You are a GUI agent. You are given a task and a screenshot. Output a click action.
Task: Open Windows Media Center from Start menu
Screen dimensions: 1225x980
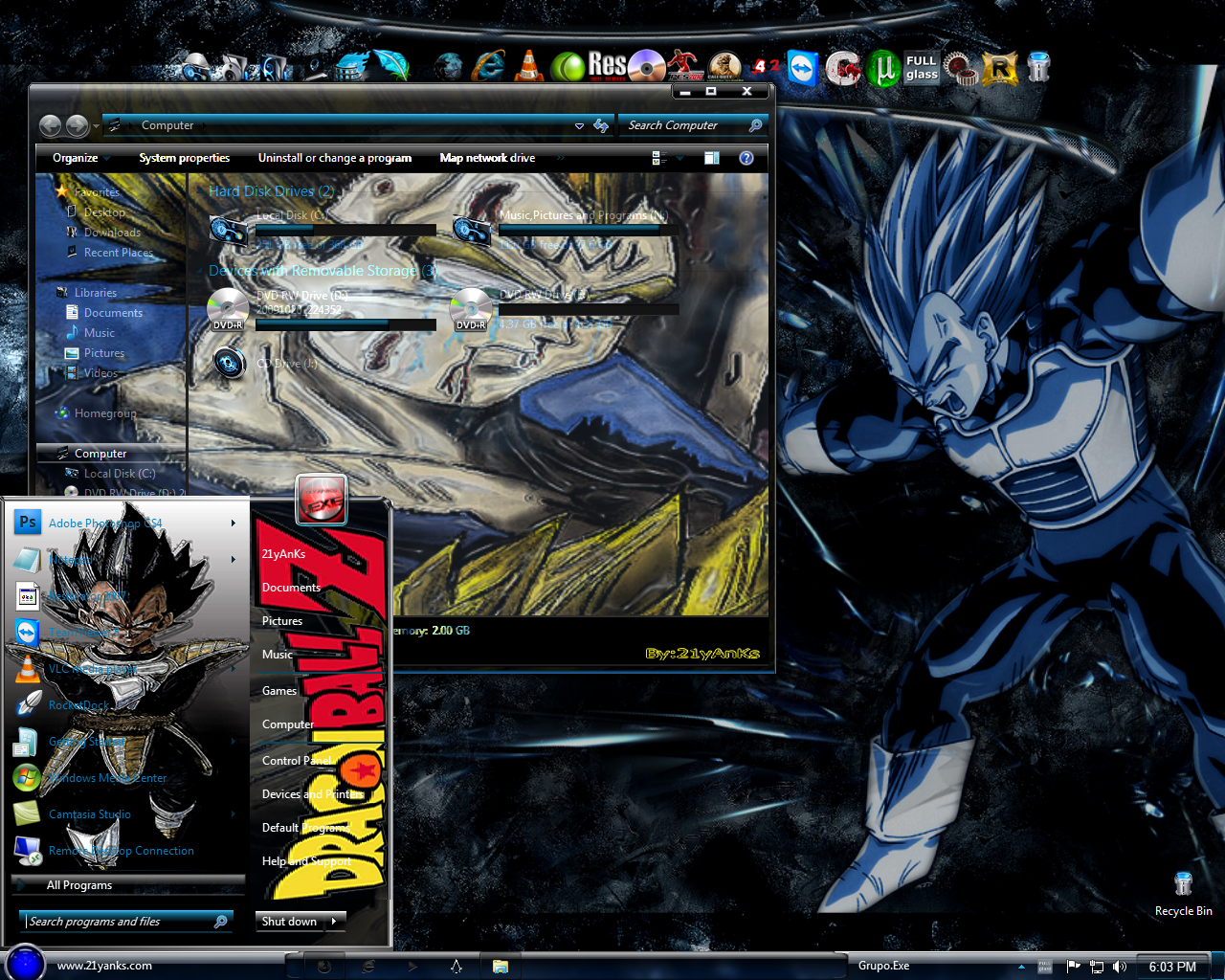click(x=124, y=777)
